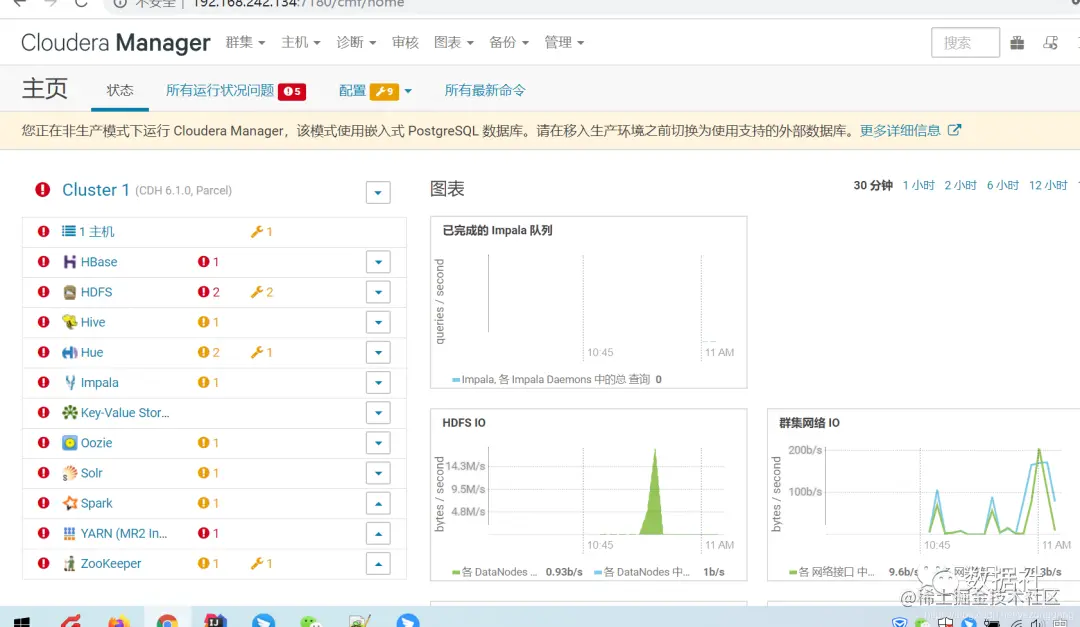Open the 诊断 menu

pos(356,43)
